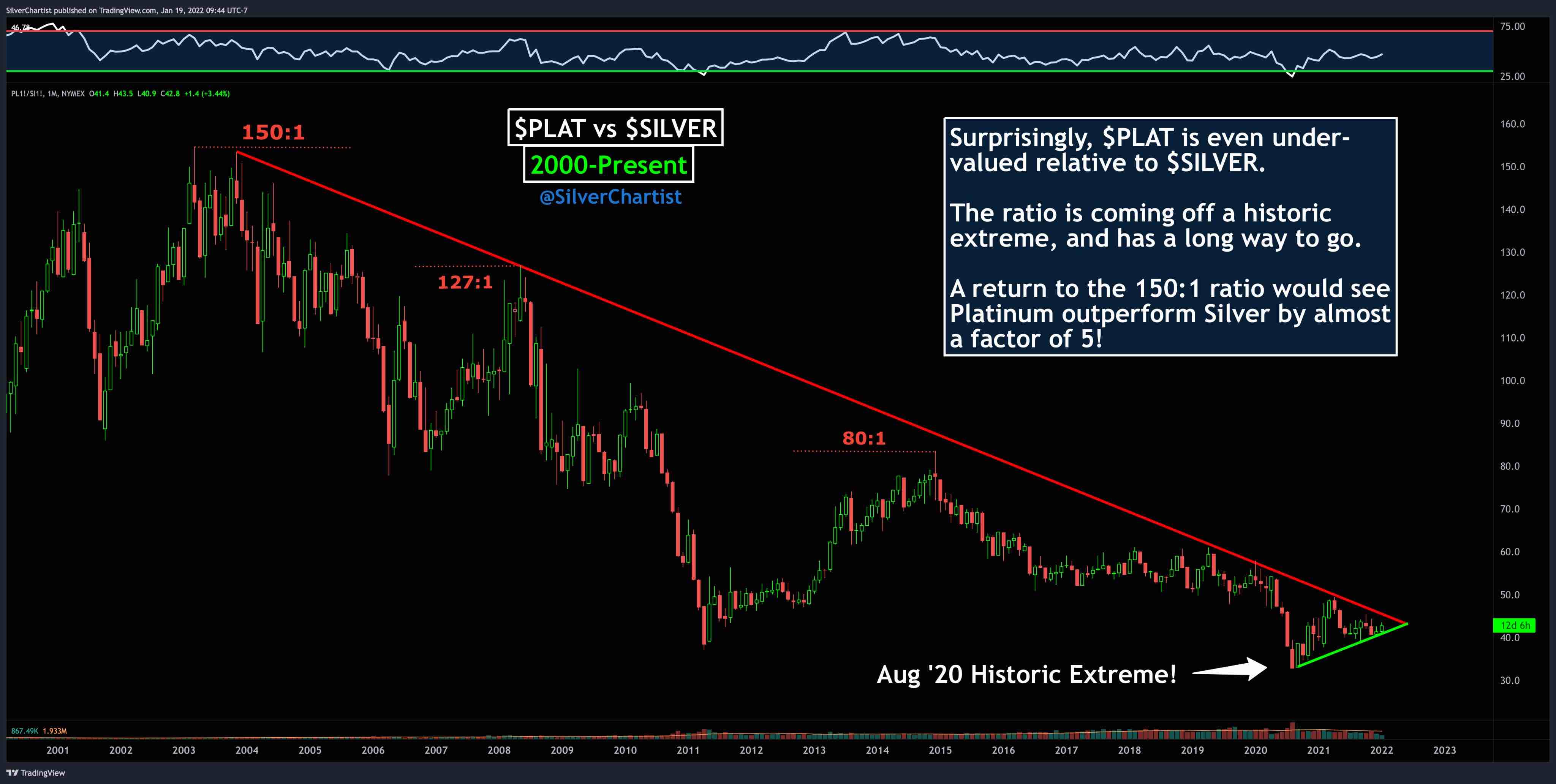Click the 75.00 level on RSI scale
This screenshot has width=1556, height=784.
point(1512,27)
